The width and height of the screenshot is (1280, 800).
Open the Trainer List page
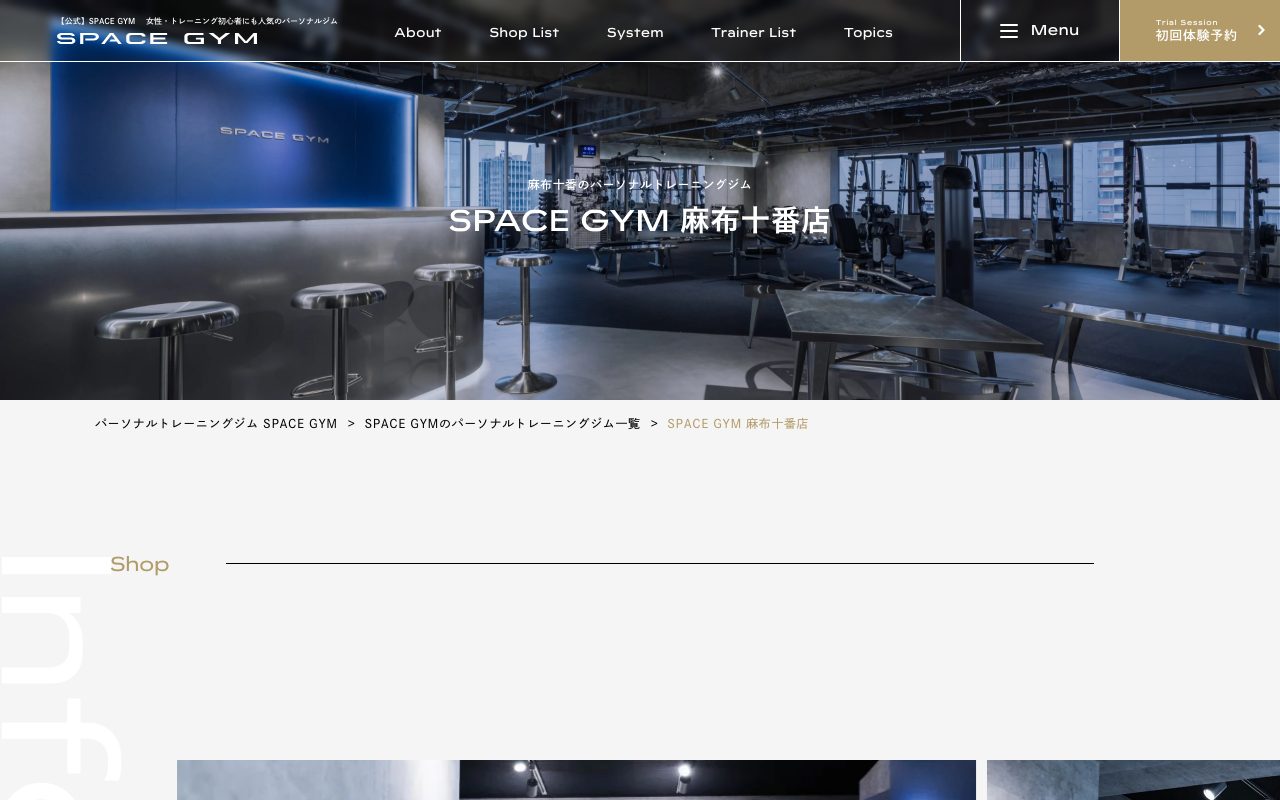[753, 32]
